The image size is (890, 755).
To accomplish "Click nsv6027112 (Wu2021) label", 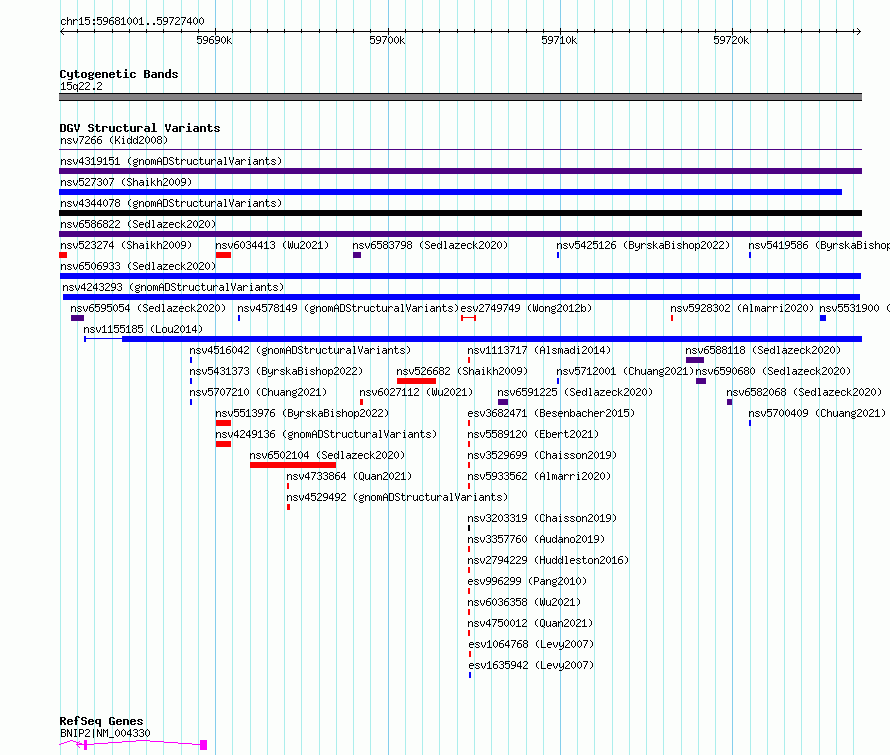I will [x=416, y=392].
